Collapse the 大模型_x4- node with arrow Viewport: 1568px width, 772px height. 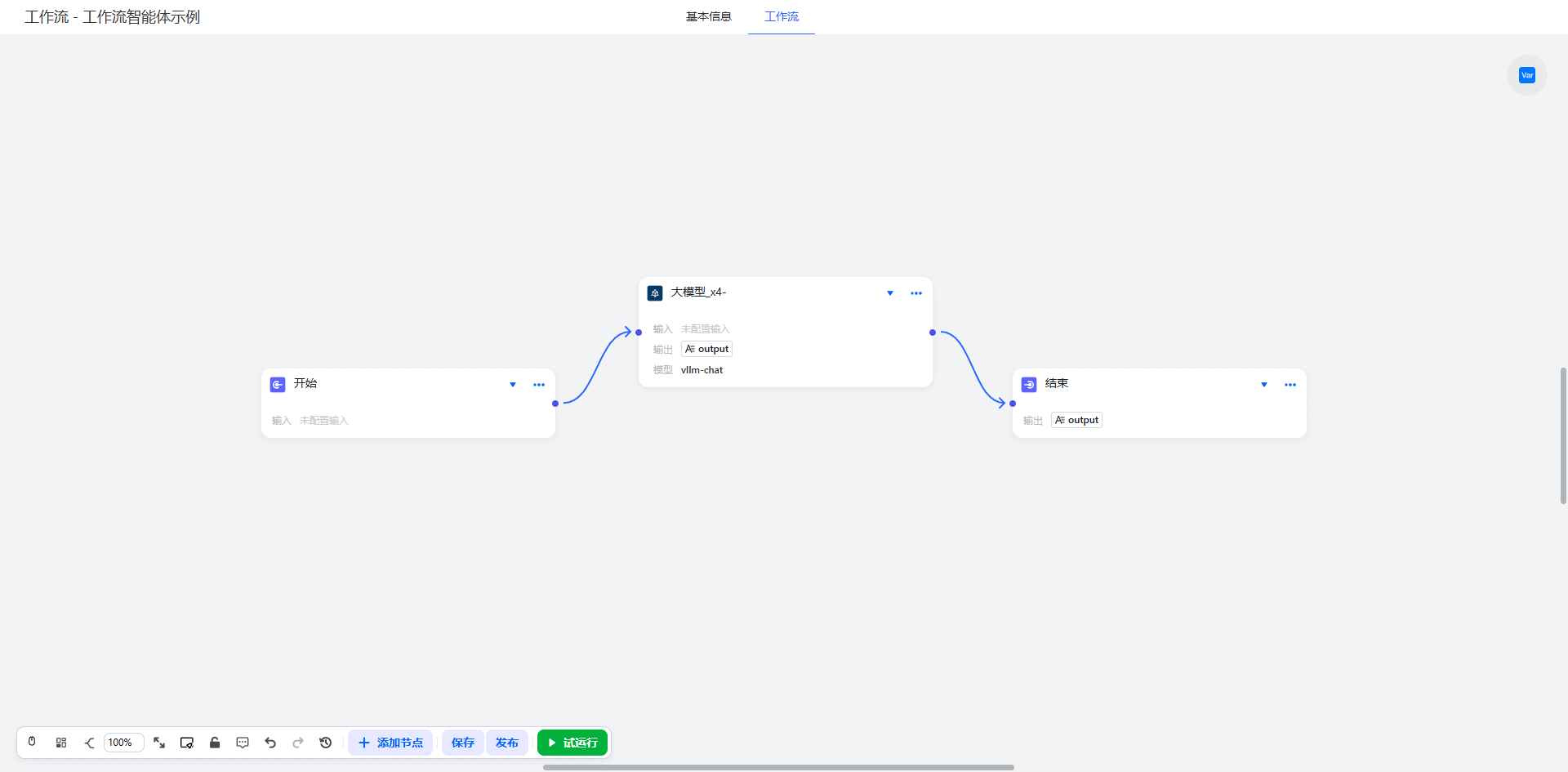point(890,293)
